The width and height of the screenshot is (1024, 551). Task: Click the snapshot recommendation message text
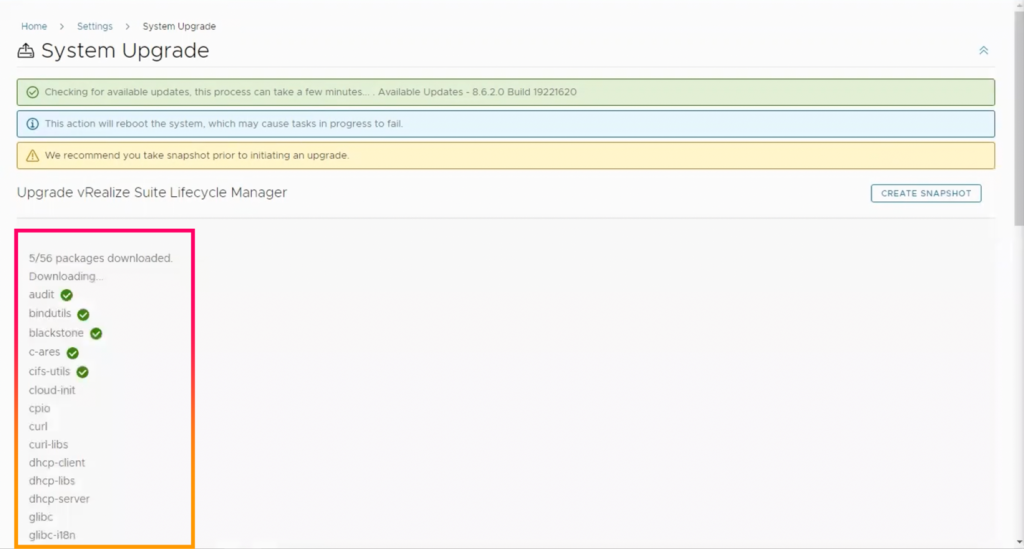click(x=197, y=155)
